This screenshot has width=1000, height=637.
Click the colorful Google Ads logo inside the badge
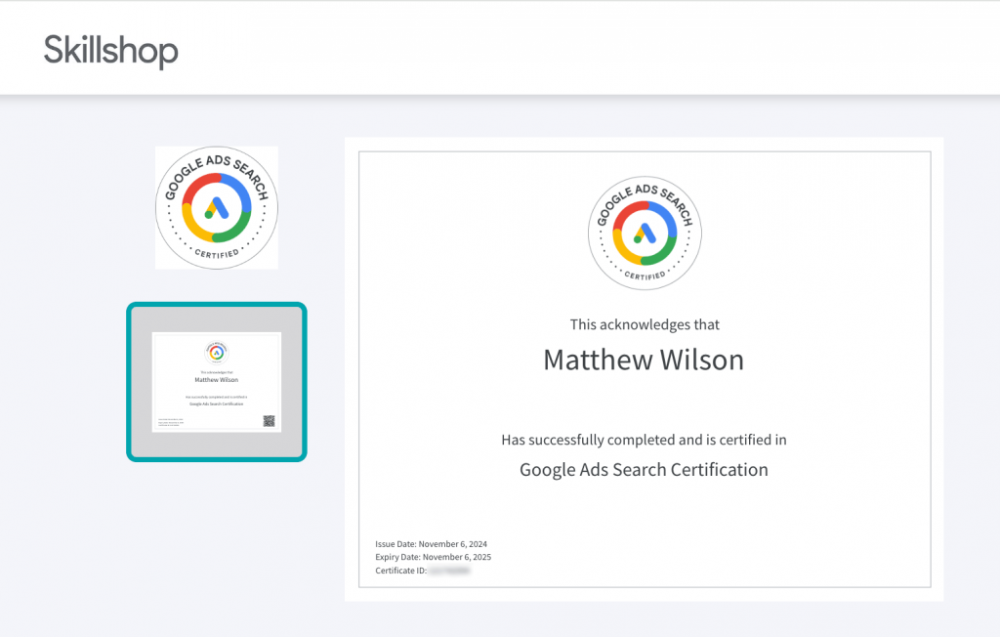[644, 232]
